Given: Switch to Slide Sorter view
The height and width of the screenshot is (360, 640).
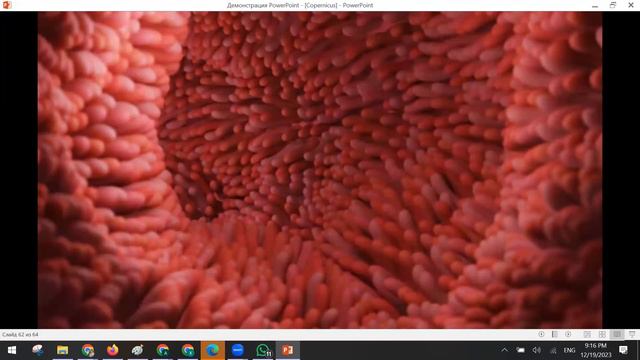Looking at the screenshot, I should coord(602,334).
